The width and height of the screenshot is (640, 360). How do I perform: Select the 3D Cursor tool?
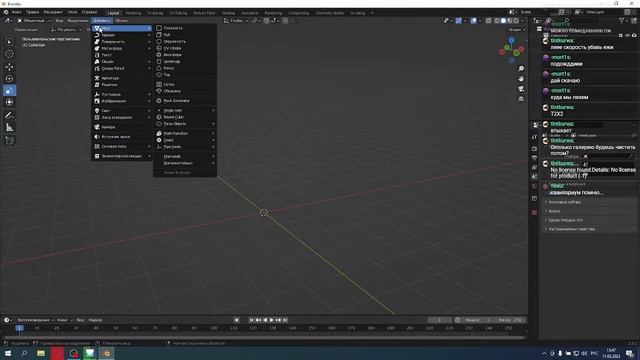click(x=9, y=54)
